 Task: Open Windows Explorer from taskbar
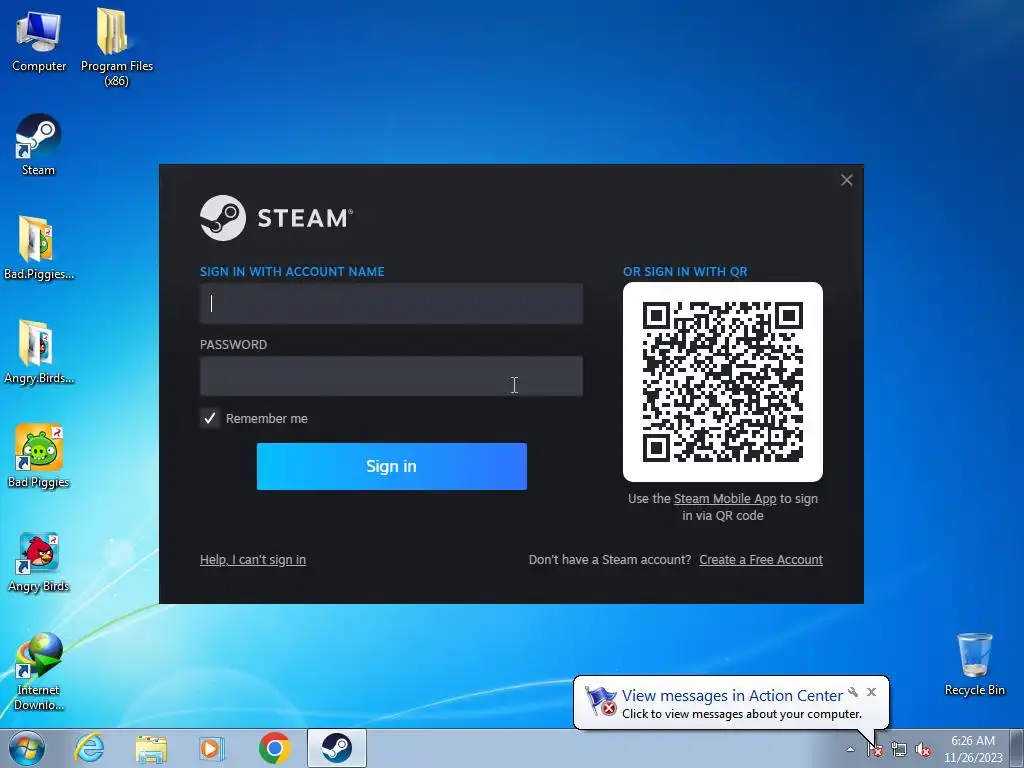[x=151, y=748]
